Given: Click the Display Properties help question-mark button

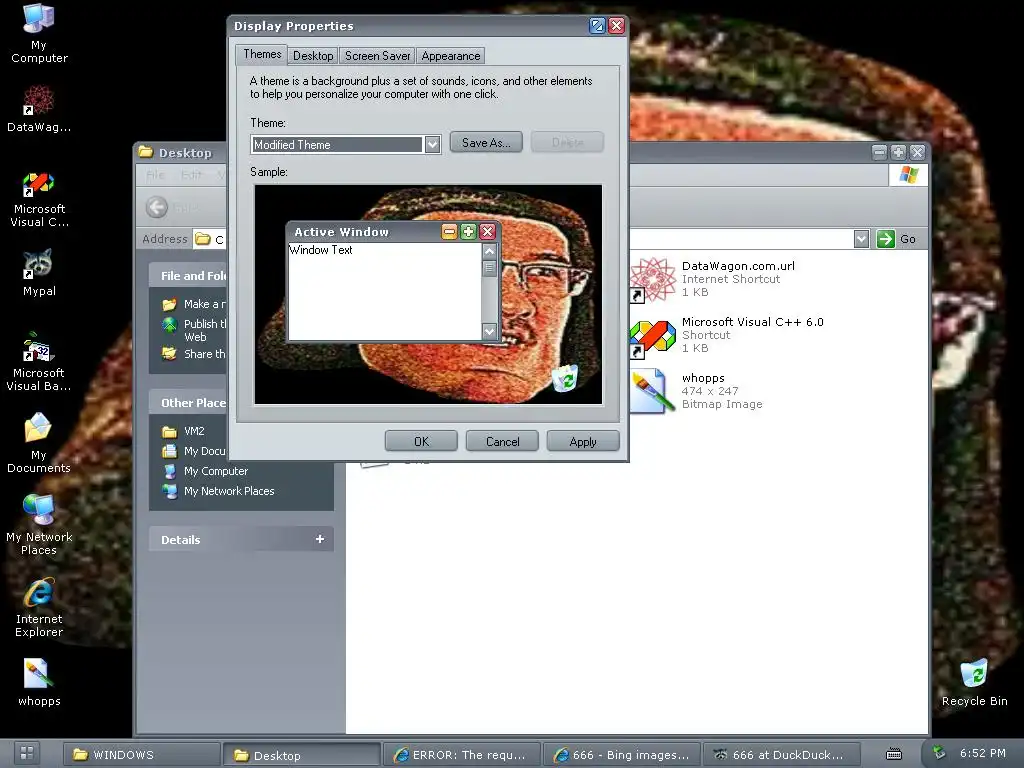Looking at the screenshot, I should (597, 26).
